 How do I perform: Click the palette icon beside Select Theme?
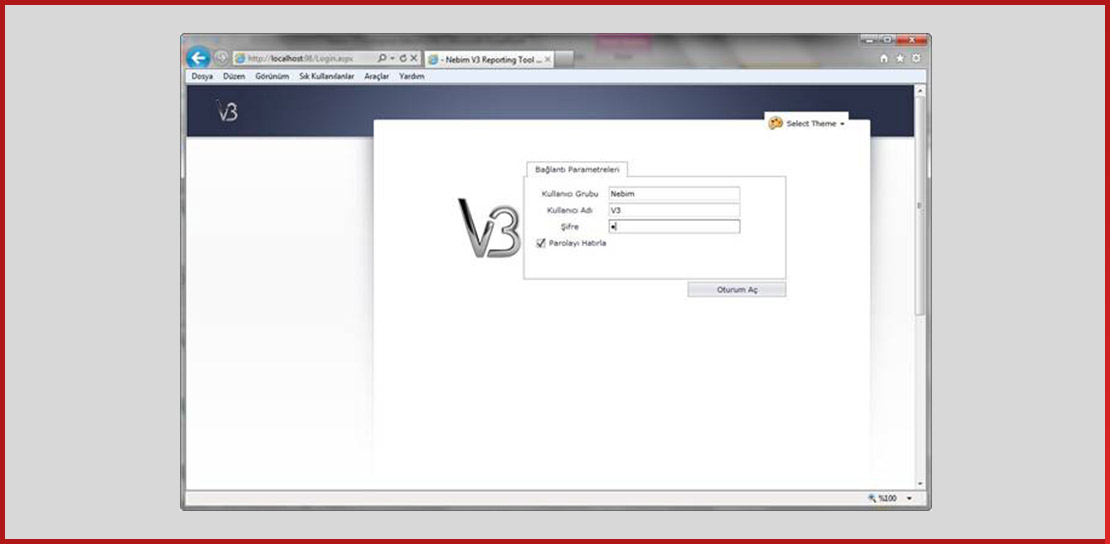775,123
